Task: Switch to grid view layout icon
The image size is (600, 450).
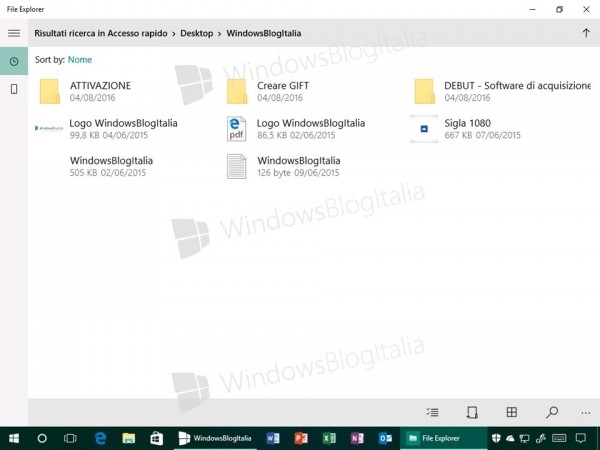Action: (512, 412)
